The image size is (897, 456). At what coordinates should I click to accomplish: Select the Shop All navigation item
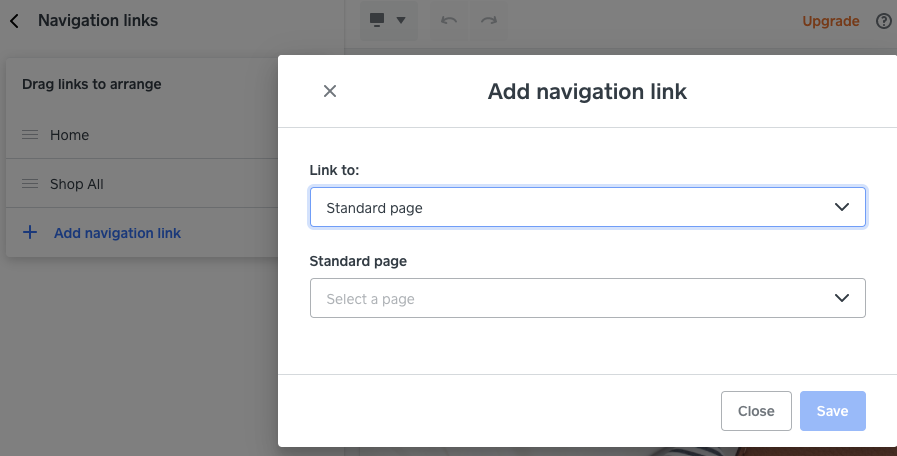click(x=77, y=184)
